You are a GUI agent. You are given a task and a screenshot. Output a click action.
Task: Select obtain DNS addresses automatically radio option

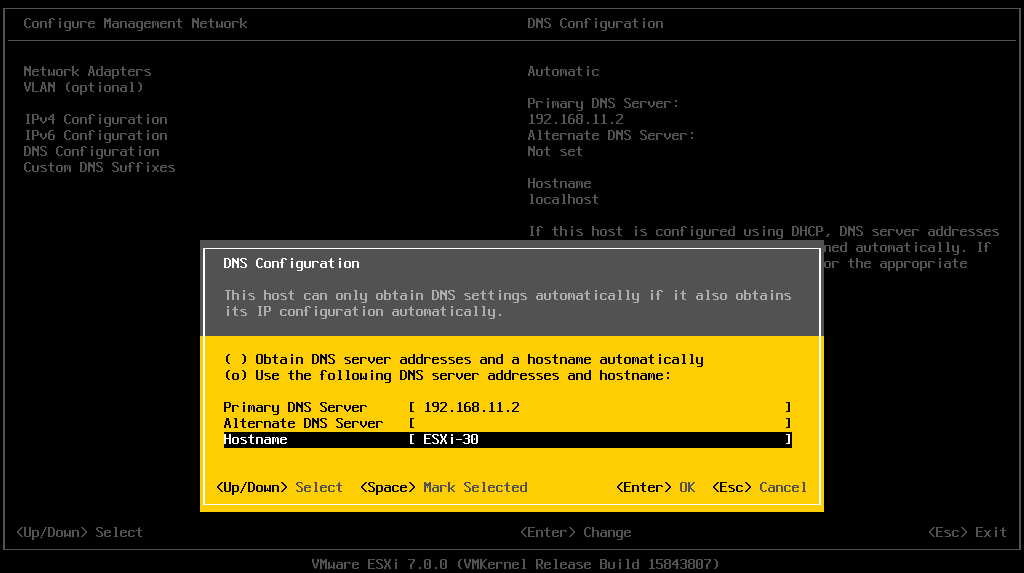(x=235, y=359)
